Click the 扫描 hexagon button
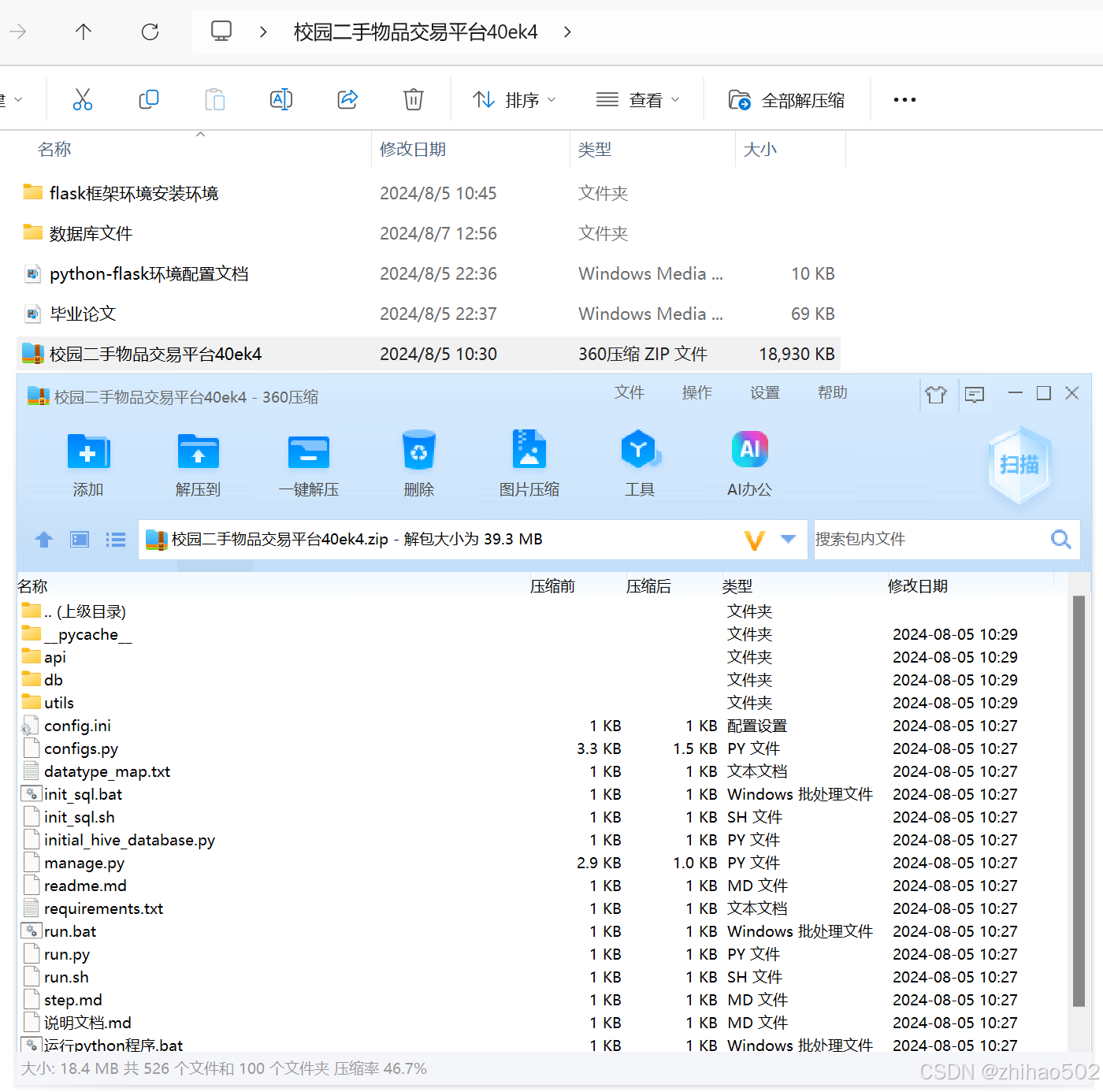The image size is (1103, 1092). tap(1019, 465)
